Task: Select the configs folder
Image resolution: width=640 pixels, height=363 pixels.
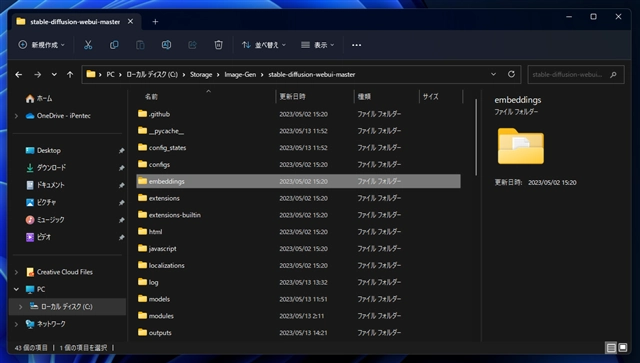Action: [x=298, y=164]
